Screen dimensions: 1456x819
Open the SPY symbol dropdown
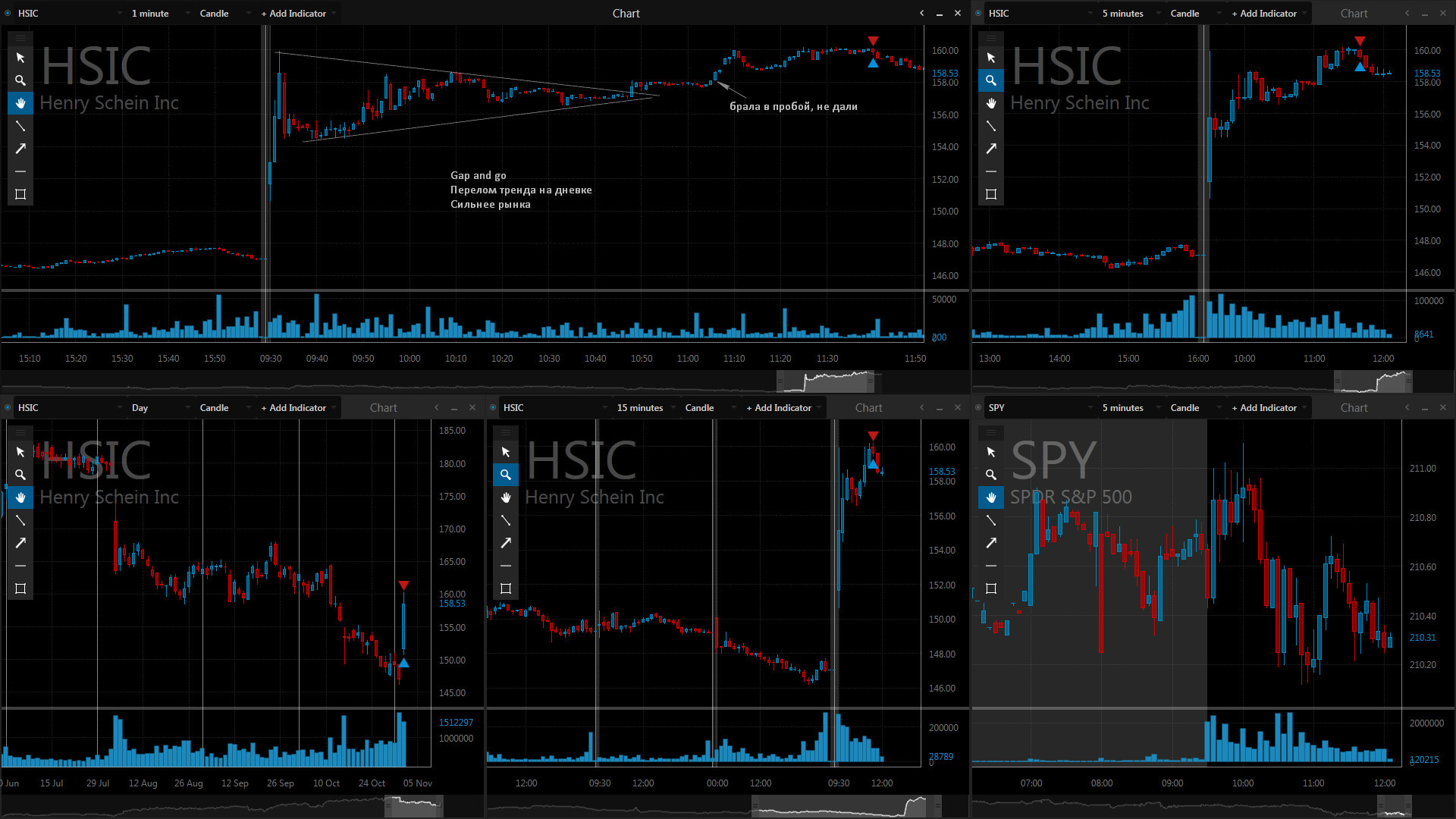click(1040, 408)
